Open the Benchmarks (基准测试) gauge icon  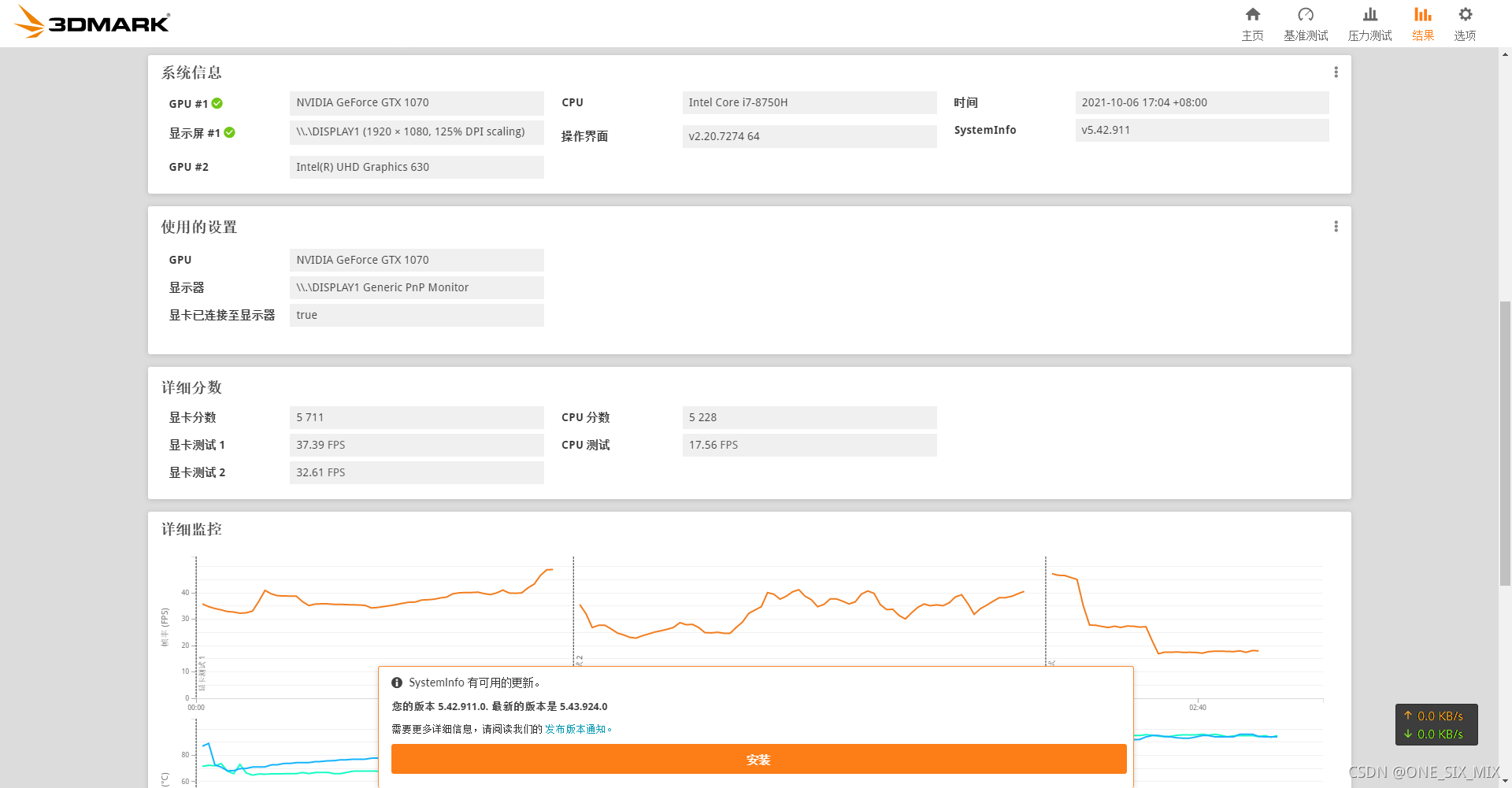click(1306, 14)
